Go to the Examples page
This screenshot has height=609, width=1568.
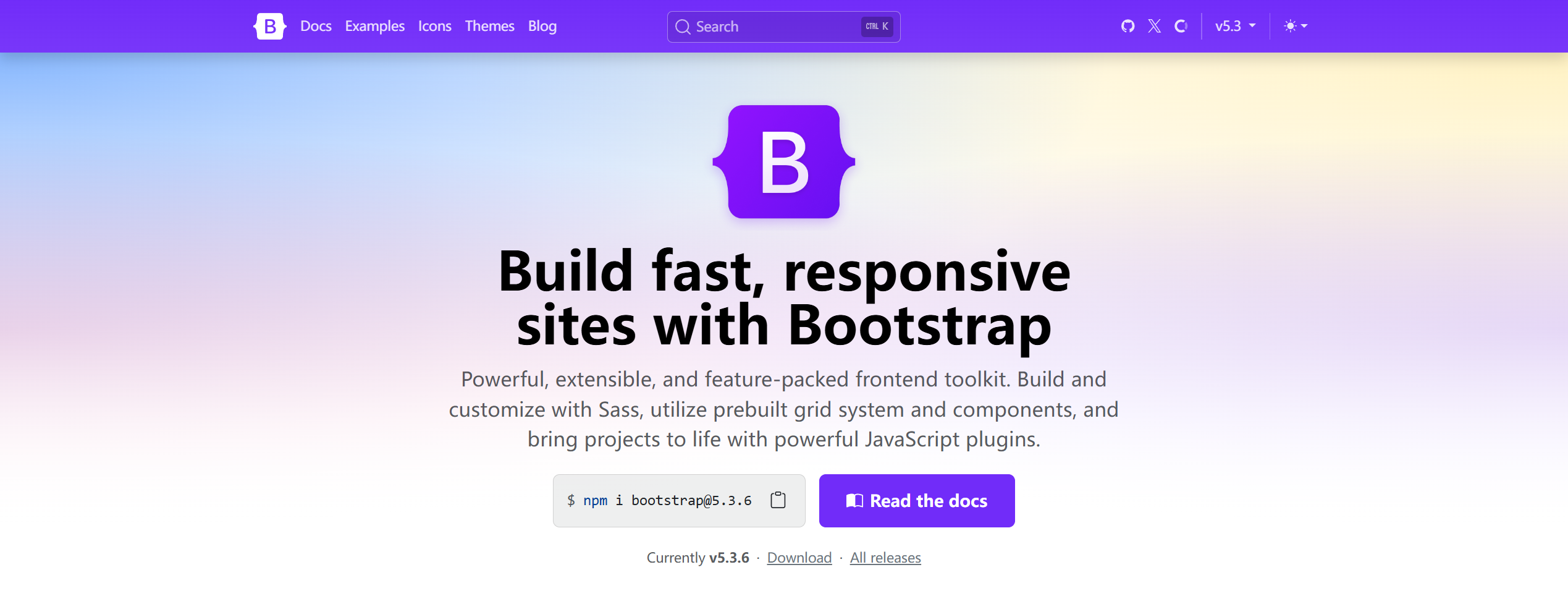click(x=374, y=26)
